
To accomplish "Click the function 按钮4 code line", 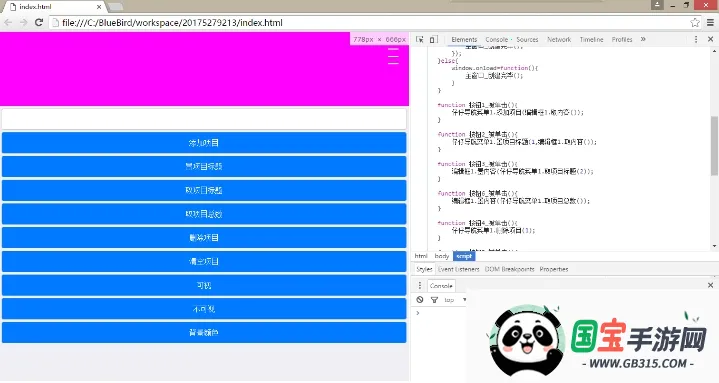I will (477, 223).
